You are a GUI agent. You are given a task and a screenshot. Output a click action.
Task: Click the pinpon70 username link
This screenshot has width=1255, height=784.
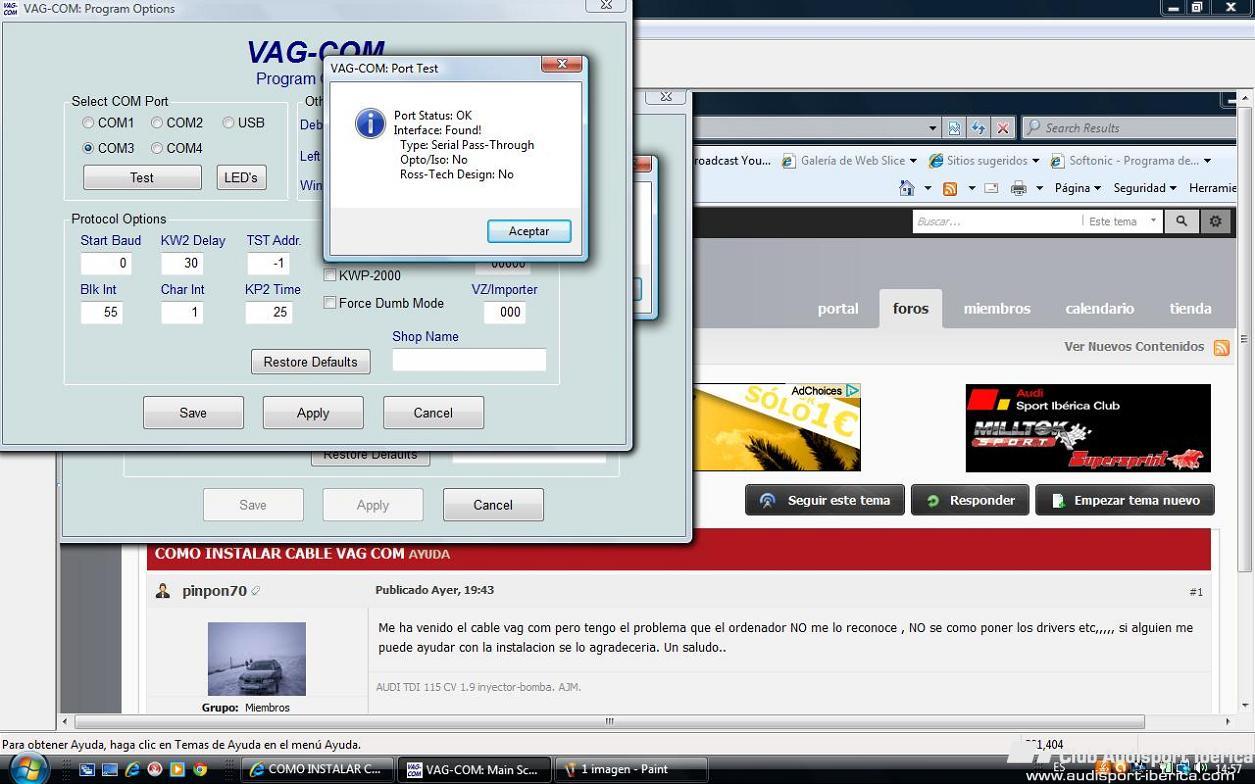click(x=214, y=591)
